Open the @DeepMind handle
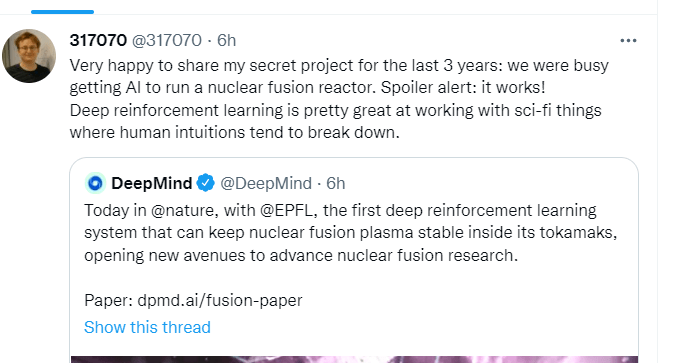The image size is (677, 363). (x=266, y=183)
